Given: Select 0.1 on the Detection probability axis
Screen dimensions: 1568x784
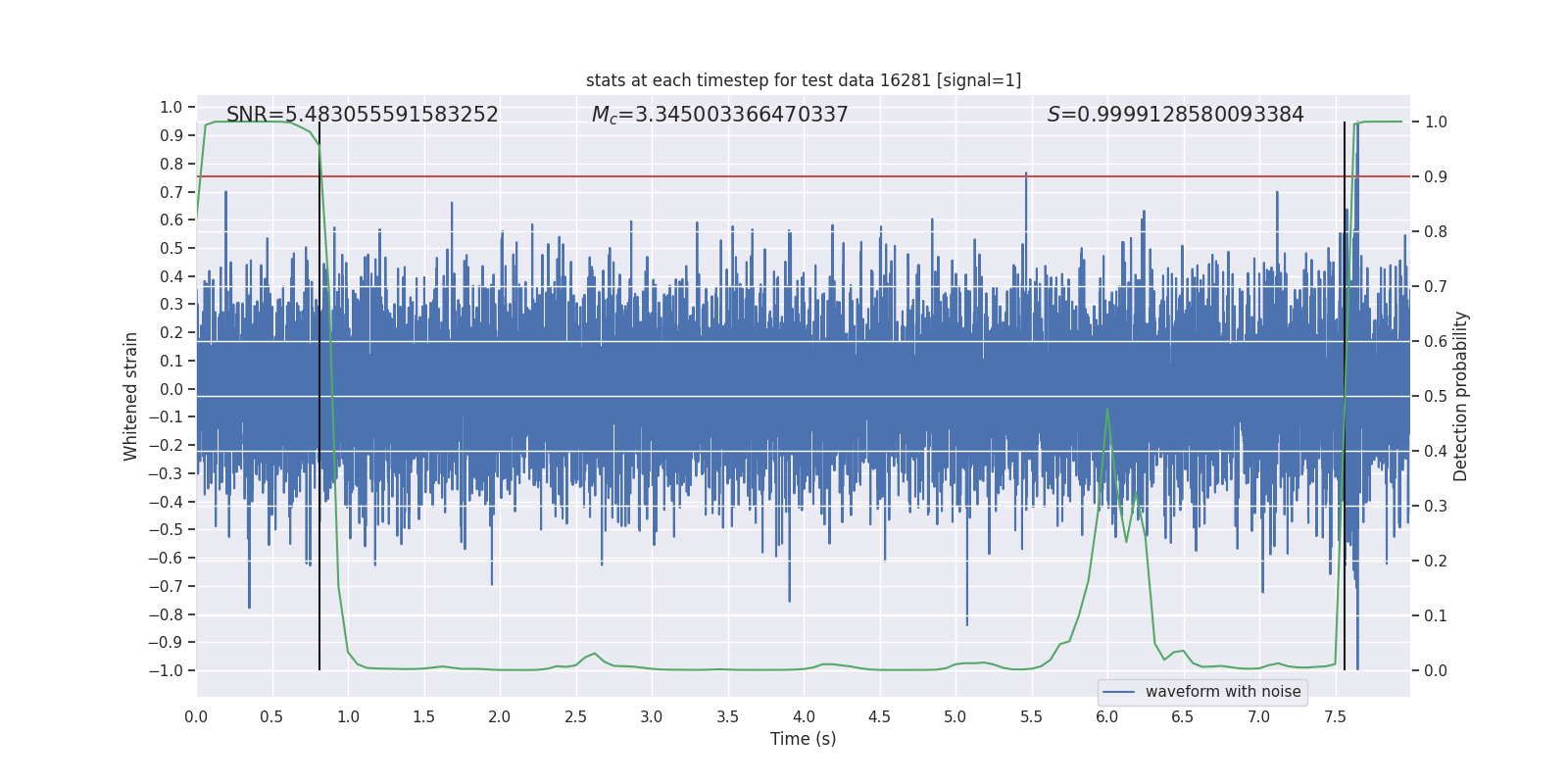Looking at the screenshot, I should click(1436, 616).
